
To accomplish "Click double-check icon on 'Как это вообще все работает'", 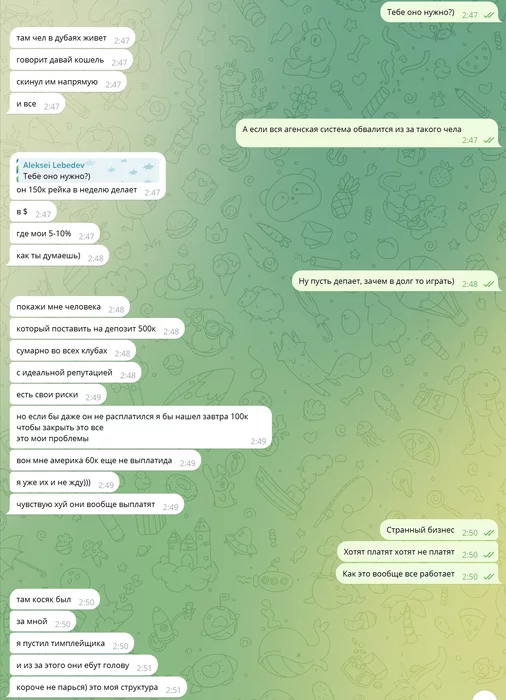I will tap(489, 576).
